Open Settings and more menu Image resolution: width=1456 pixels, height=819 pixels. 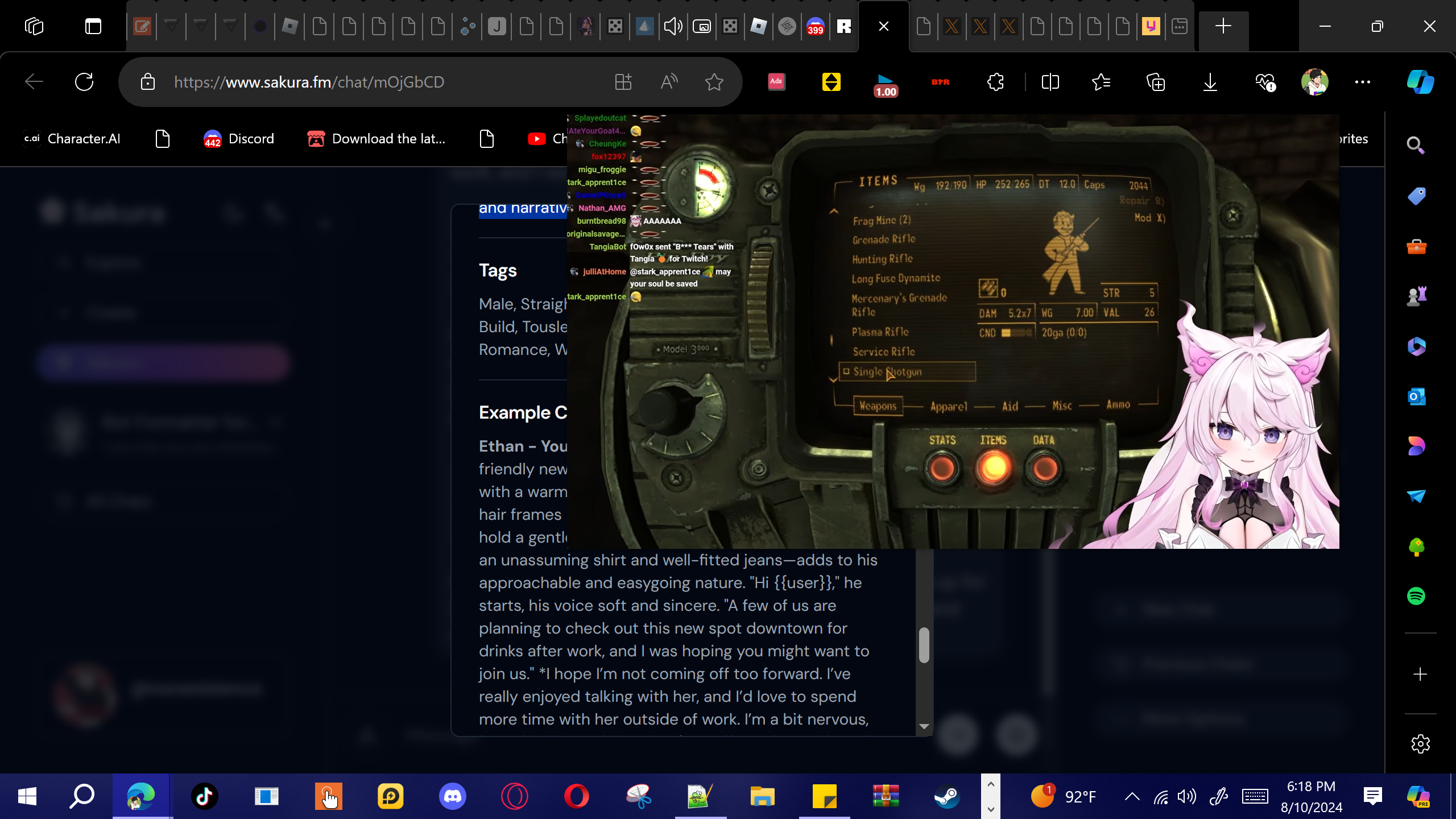(1363, 82)
